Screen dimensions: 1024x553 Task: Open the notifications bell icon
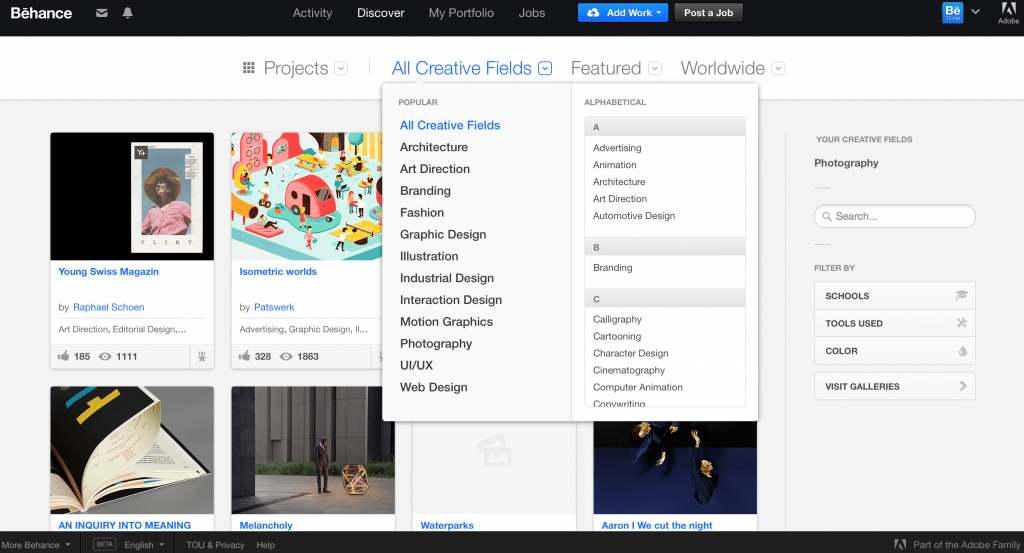pos(127,12)
